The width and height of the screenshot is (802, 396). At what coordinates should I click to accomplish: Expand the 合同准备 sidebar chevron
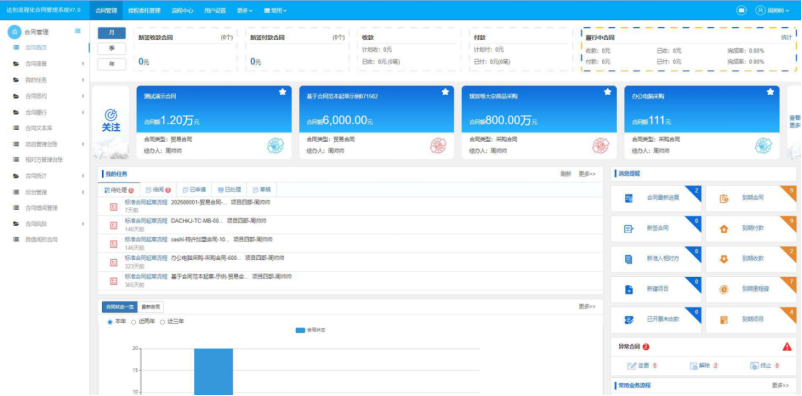pyautogui.click(x=82, y=64)
